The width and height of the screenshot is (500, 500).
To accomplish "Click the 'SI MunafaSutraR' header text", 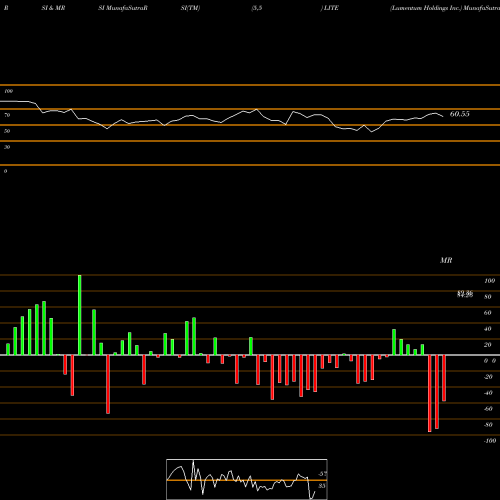I will pos(123,8).
